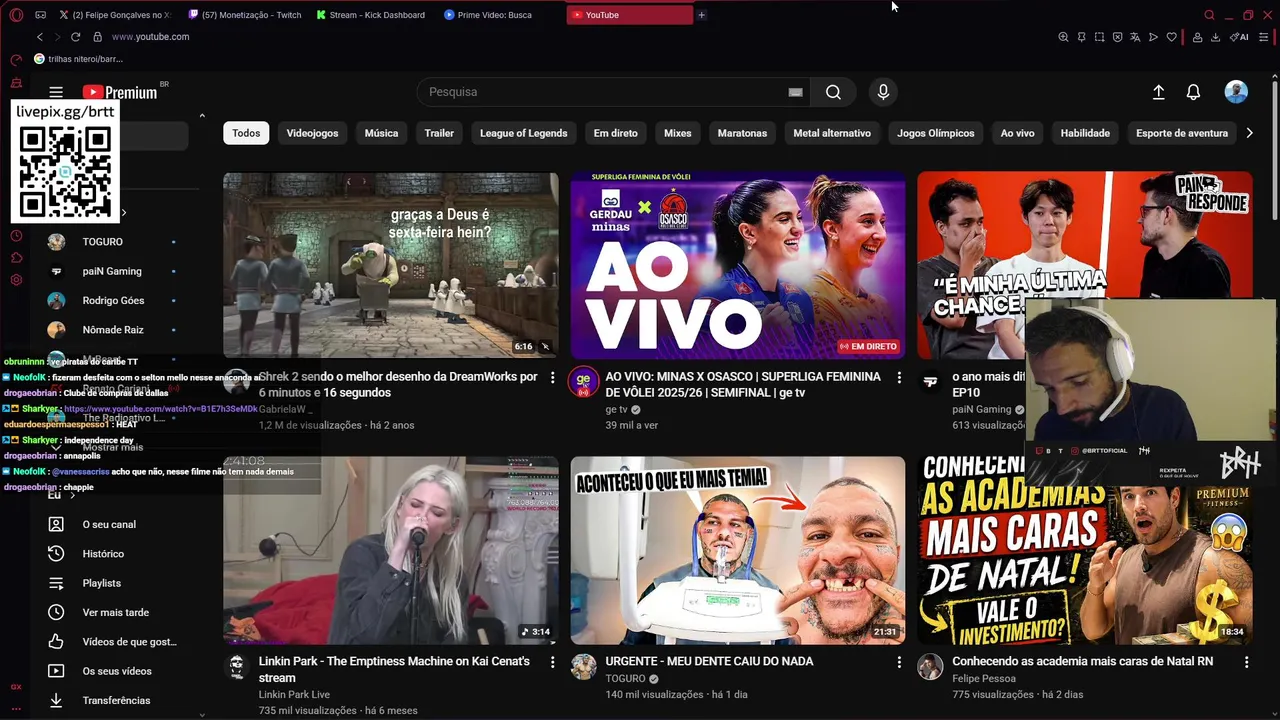Filter by Música chip
The image size is (1280, 720).
click(x=381, y=133)
